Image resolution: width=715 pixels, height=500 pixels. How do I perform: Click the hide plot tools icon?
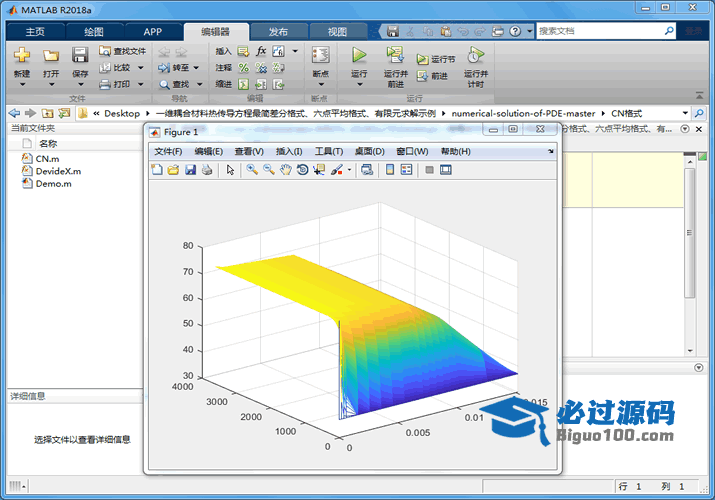click(429, 170)
